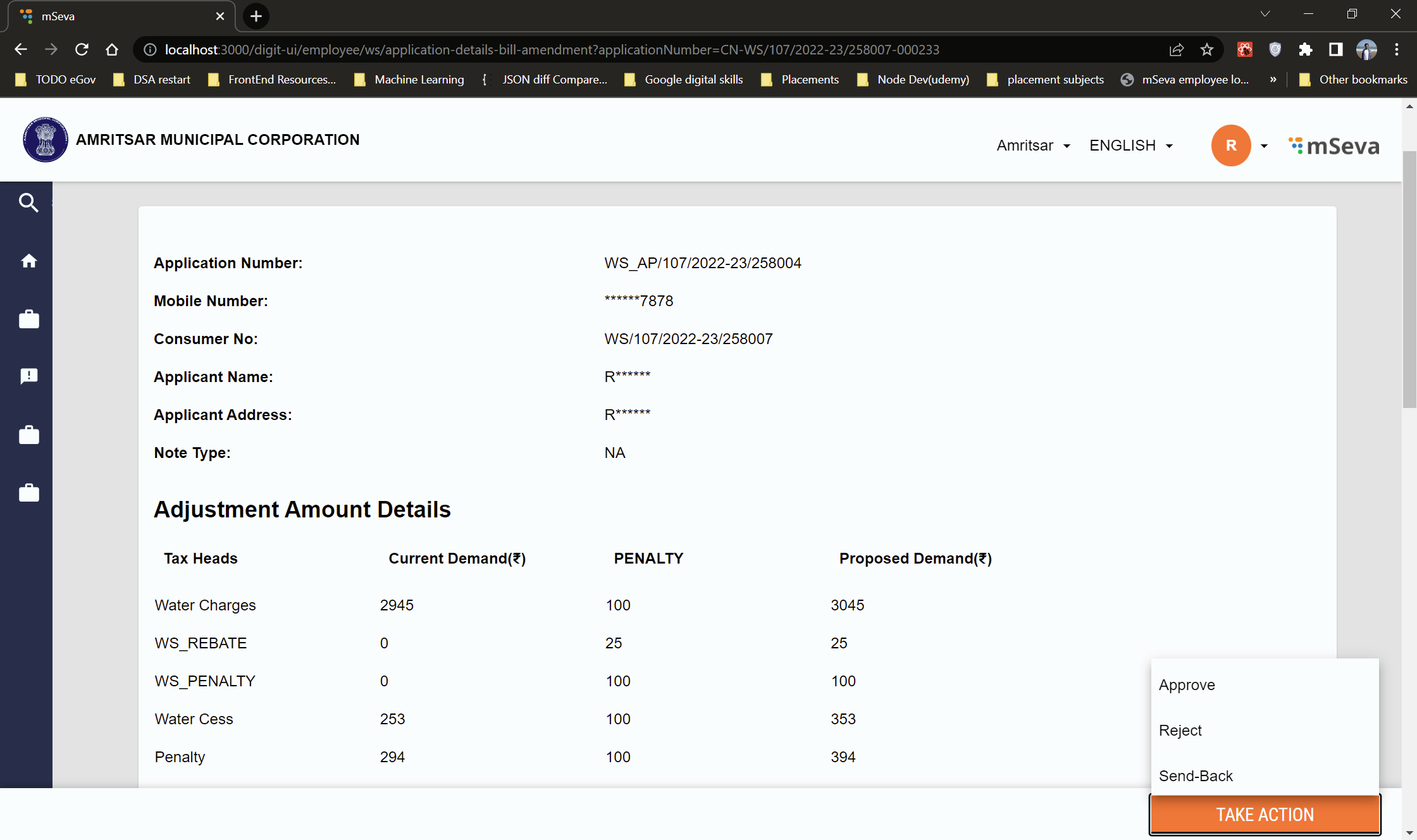This screenshot has height=840, width=1417.
Task: Select Reject from the action menu
Action: click(x=1180, y=731)
